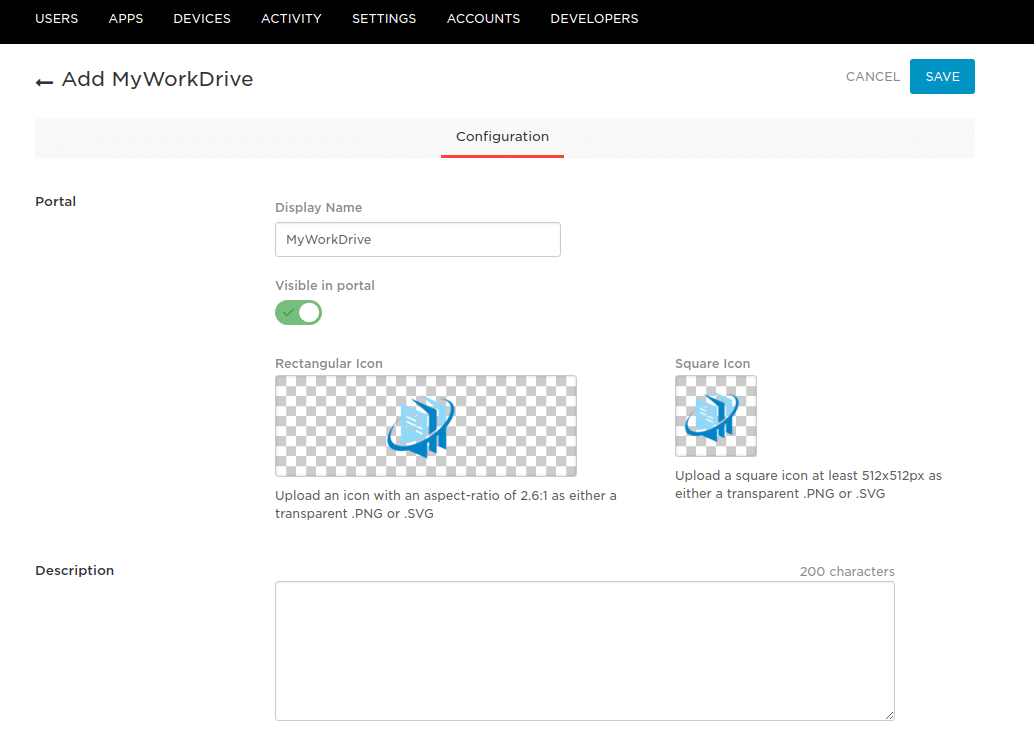Click the Description box resize handle

889,715
